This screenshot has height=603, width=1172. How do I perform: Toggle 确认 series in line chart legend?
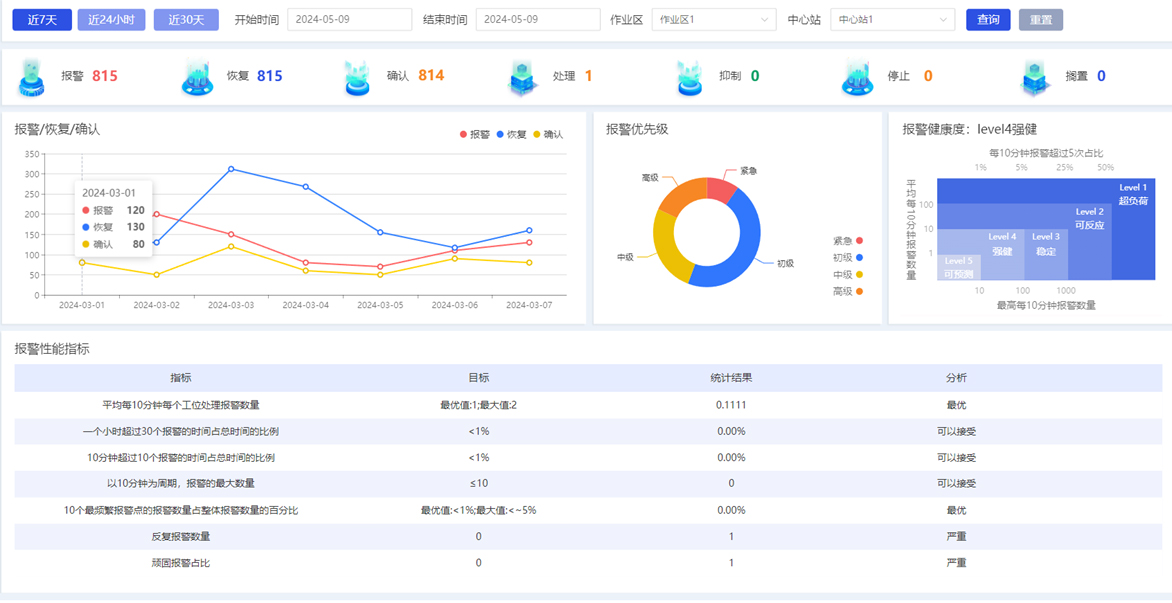[548, 134]
